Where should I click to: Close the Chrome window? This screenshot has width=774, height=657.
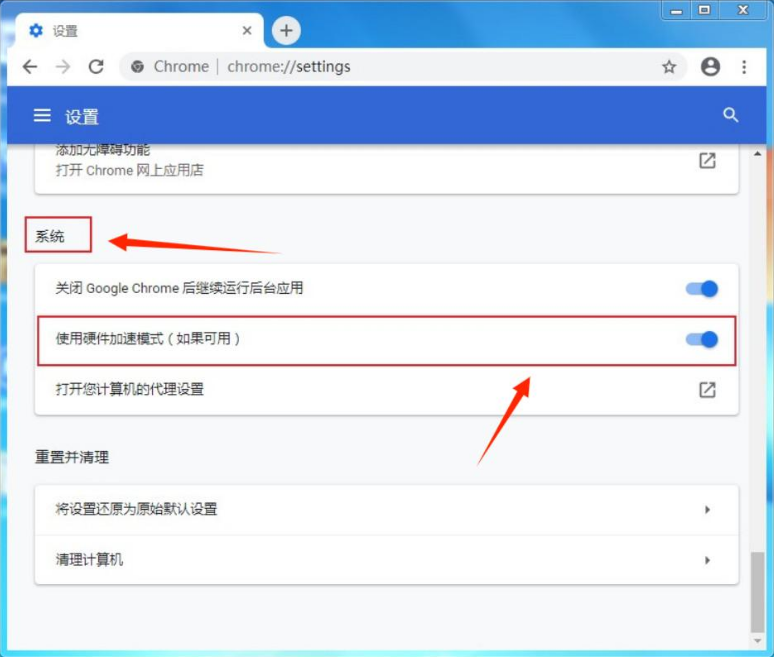[743, 10]
